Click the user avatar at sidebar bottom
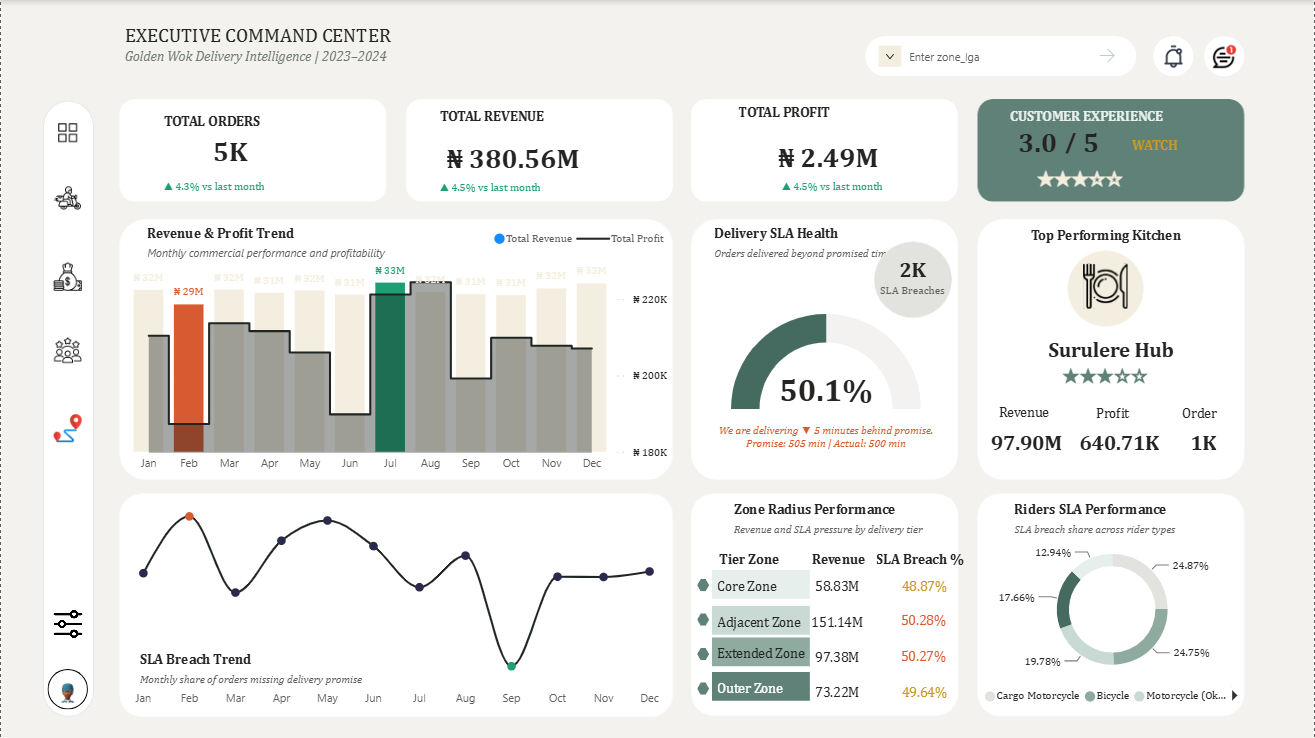The height and width of the screenshot is (738, 1315). tap(68, 689)
